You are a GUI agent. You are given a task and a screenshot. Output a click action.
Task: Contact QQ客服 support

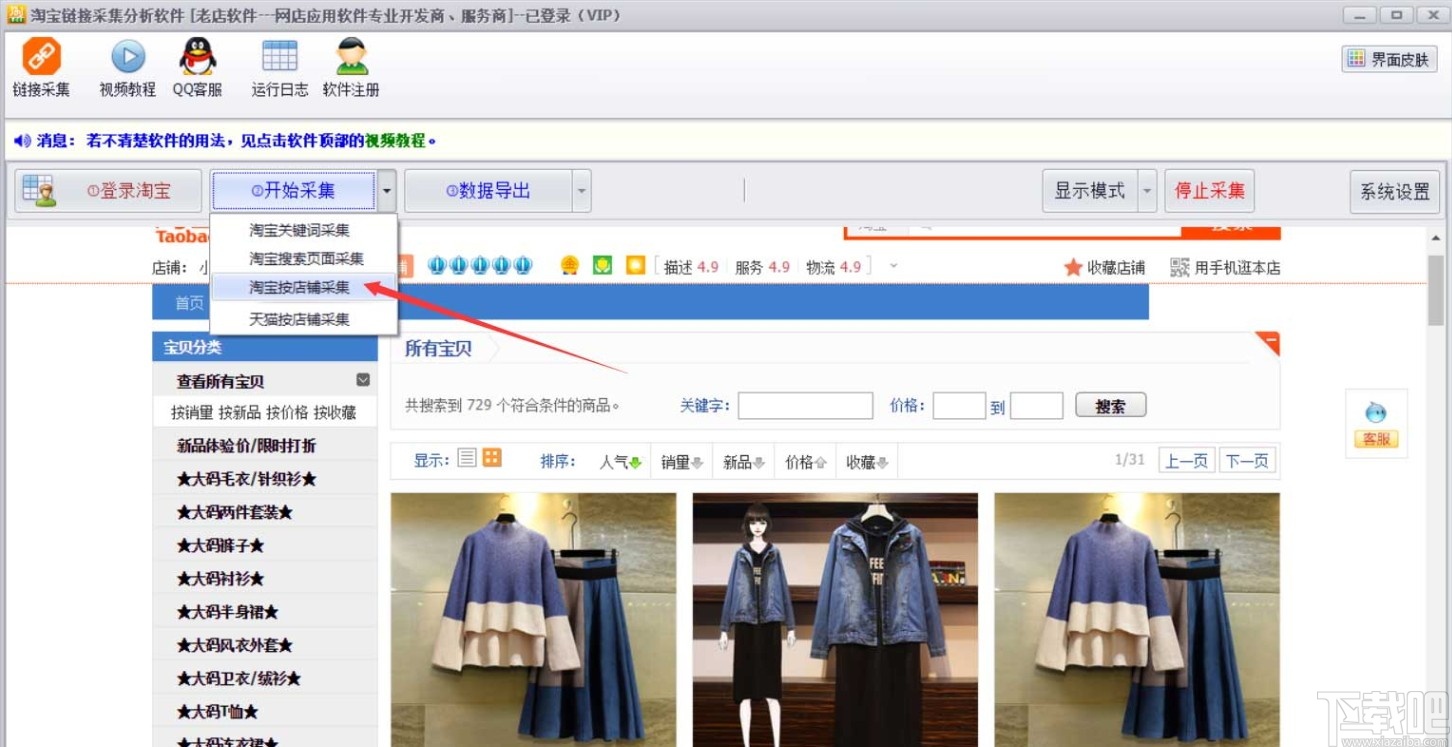click(x=197, y=67)
